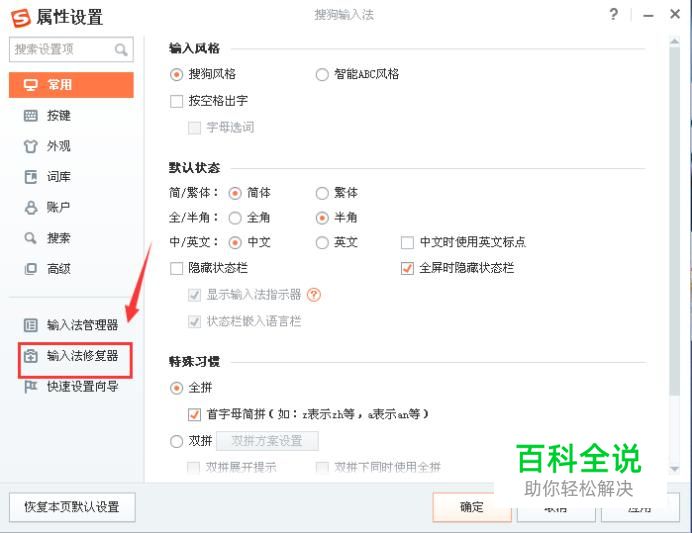Click the repair kit icon beside 输入法修复器
The width and height of the screenshot is (692, 533).
[x=30, y=356]
